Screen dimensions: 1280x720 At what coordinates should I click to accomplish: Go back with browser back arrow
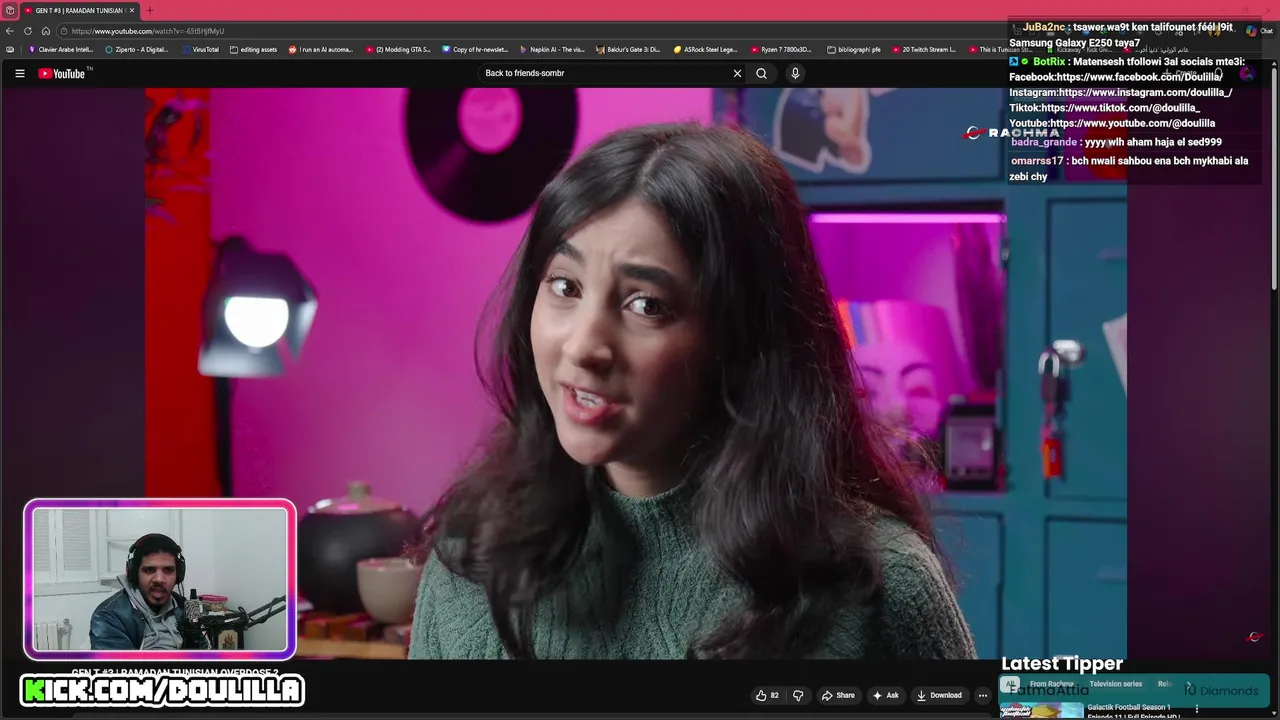[x=10, y=31]
